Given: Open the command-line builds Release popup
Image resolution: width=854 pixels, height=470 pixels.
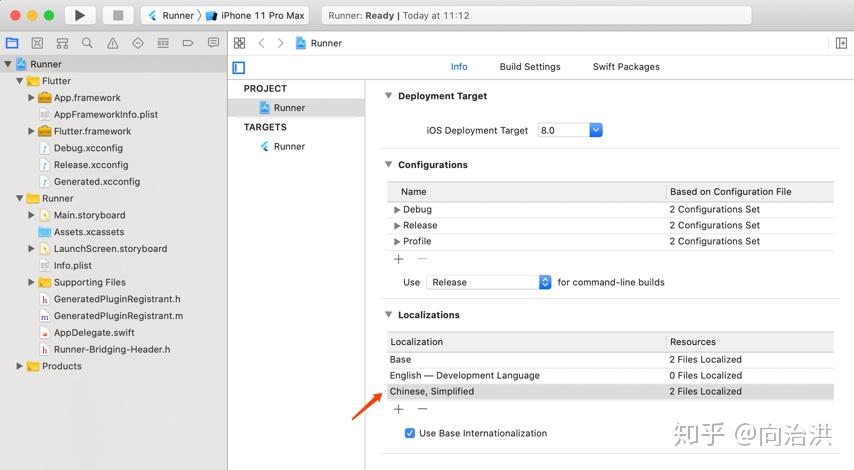Looking at the screenshot, I should [489, 282].
